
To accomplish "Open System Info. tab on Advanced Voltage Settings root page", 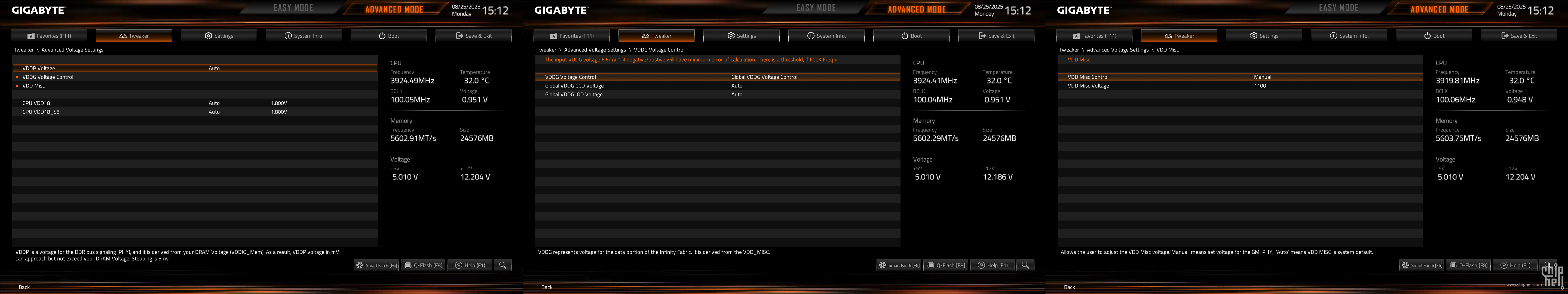I will point(303,36).
